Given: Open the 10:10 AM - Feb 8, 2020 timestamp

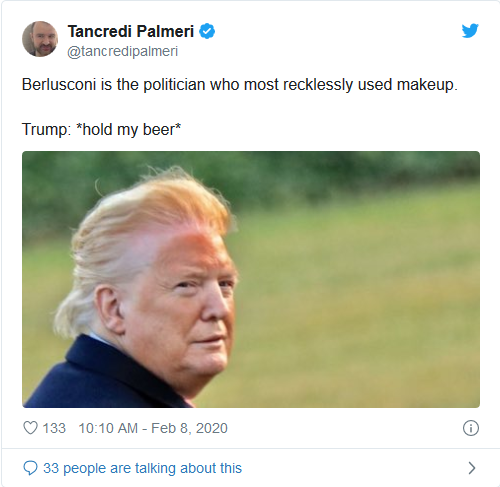Looking at the screenshot, I should 153,428.
